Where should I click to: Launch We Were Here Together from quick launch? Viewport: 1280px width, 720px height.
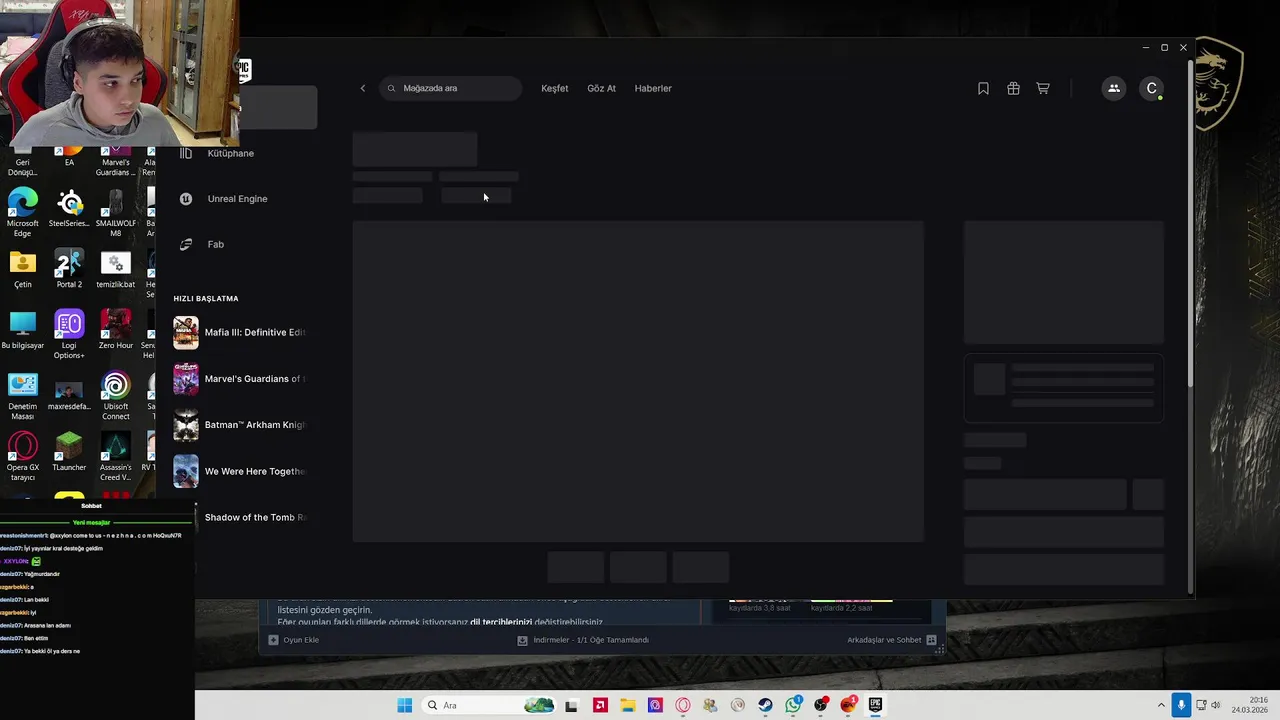coord(240,471)
